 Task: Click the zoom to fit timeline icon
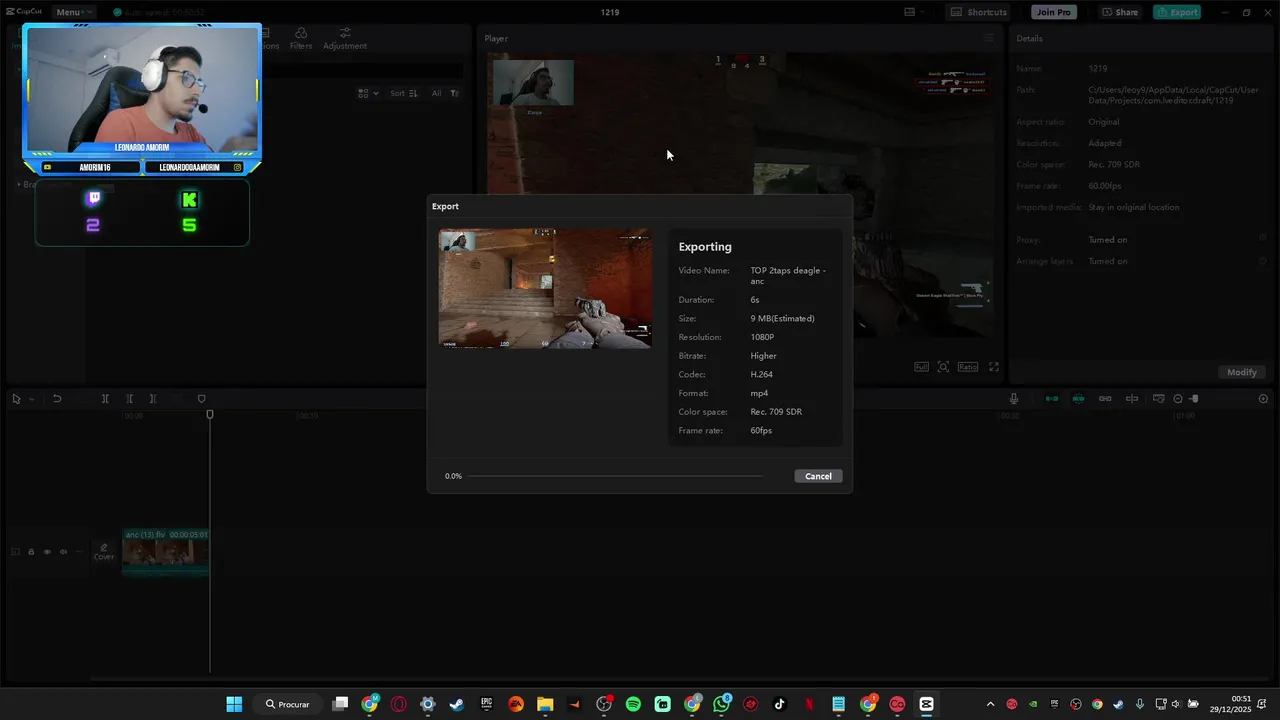pyautogui.click(x=1263, y=399)
